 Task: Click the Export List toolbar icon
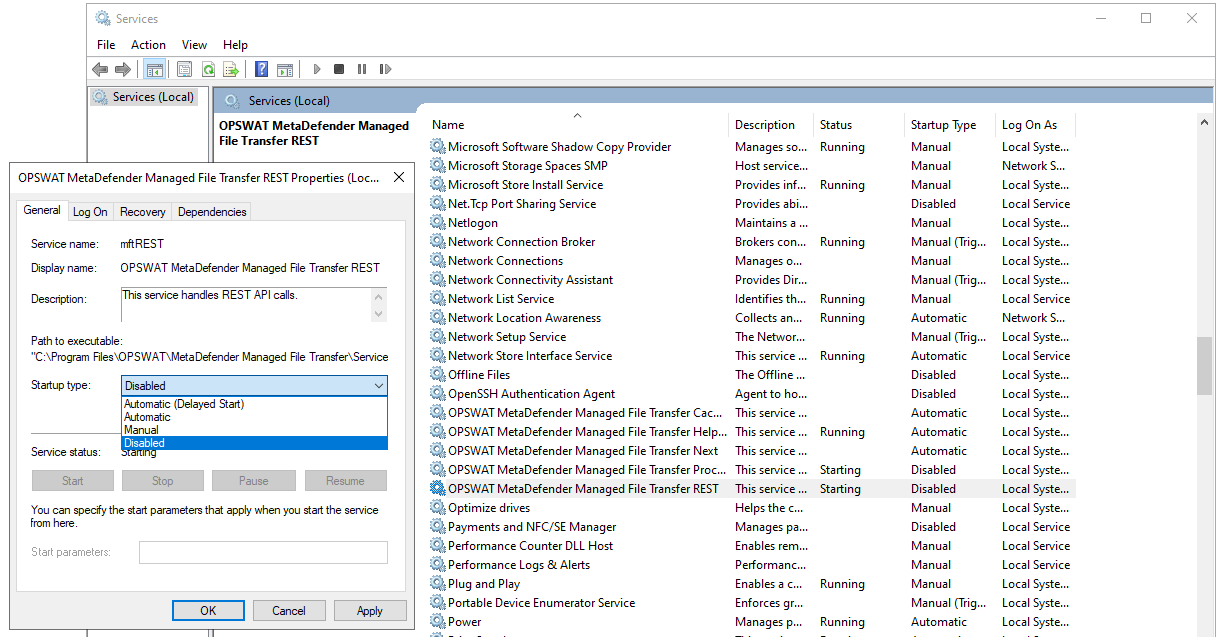click(231, 69)
